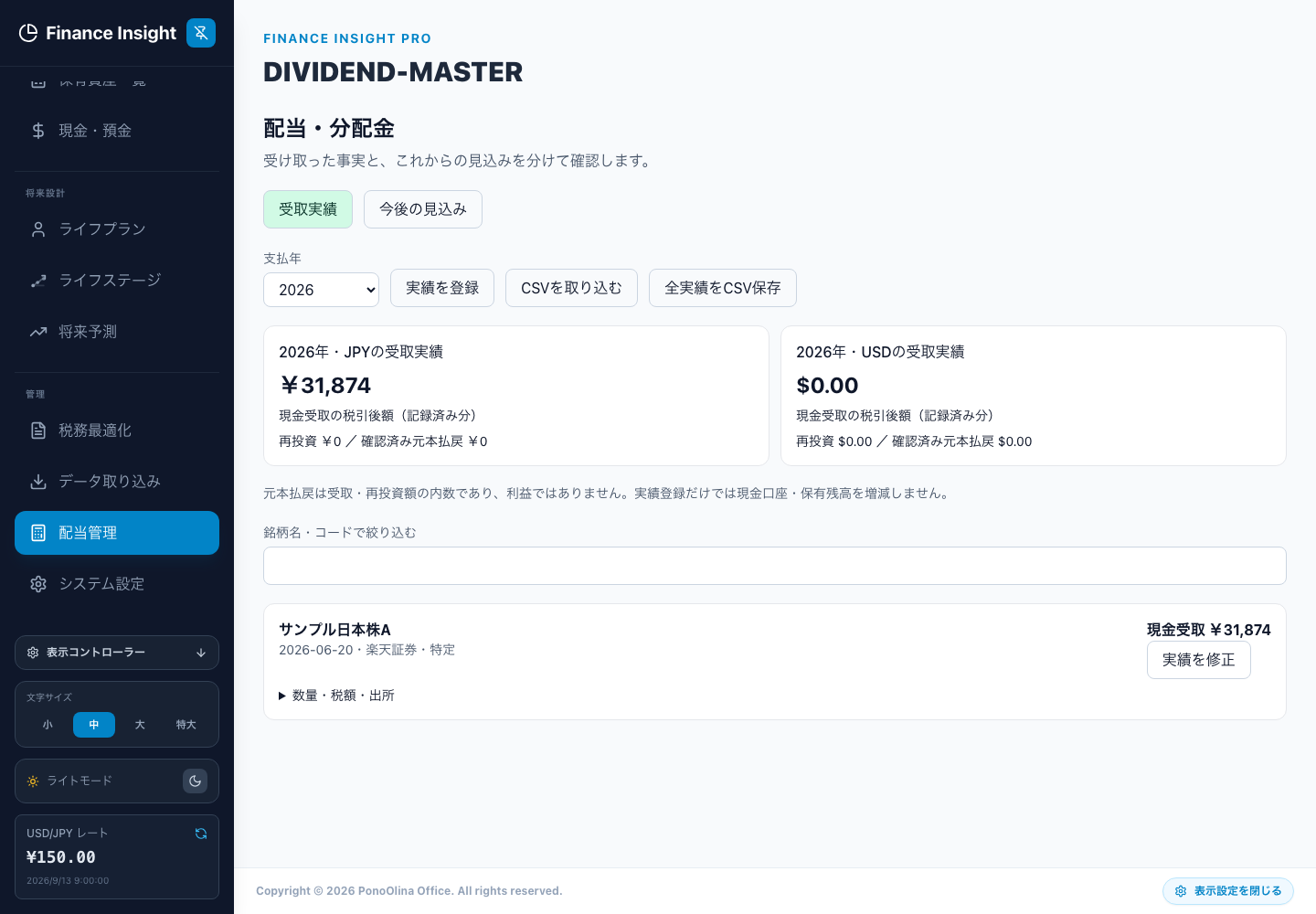Focus the 銘柄名・コード filter field
The image size is (1316, 914).
click(775, 566)
